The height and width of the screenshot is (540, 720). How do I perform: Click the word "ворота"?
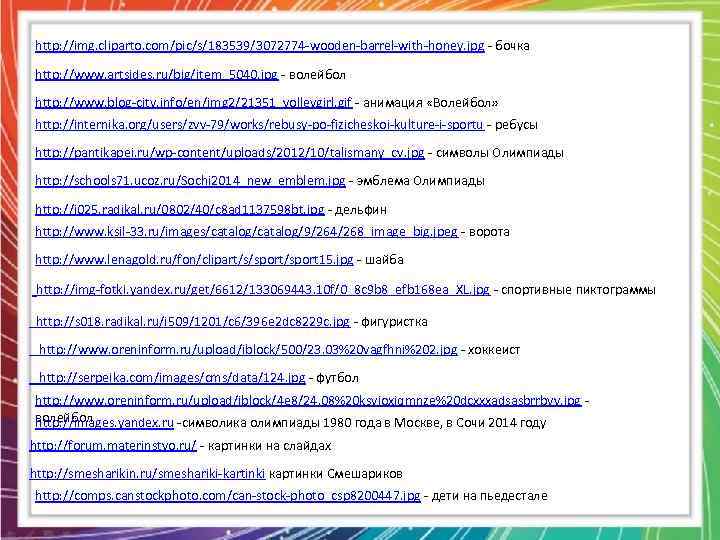(x=489, y=231)
